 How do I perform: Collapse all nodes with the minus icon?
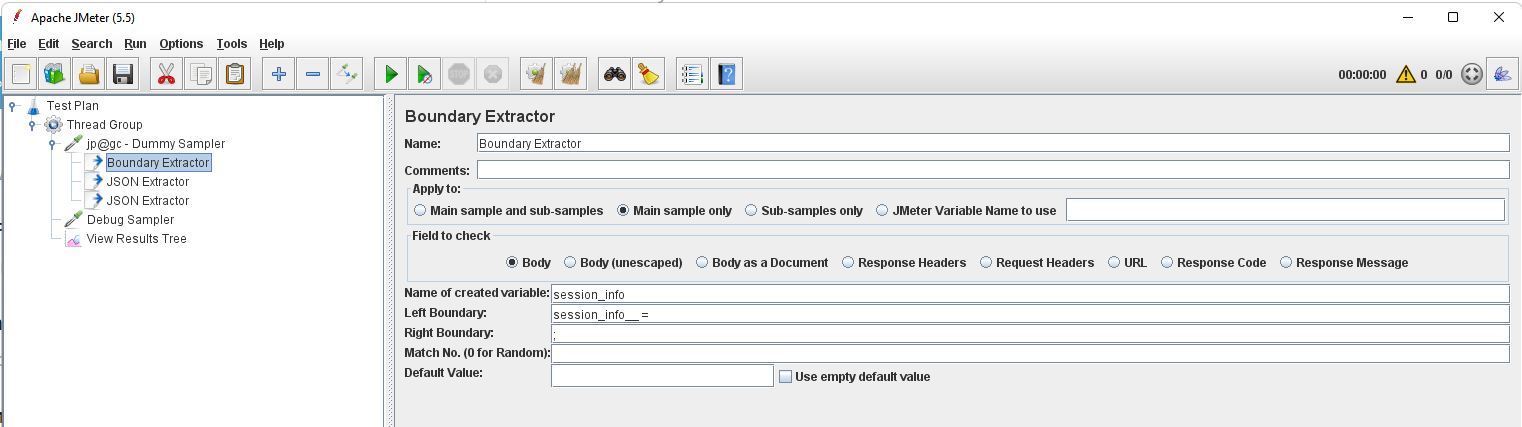(x=313, y=73)
